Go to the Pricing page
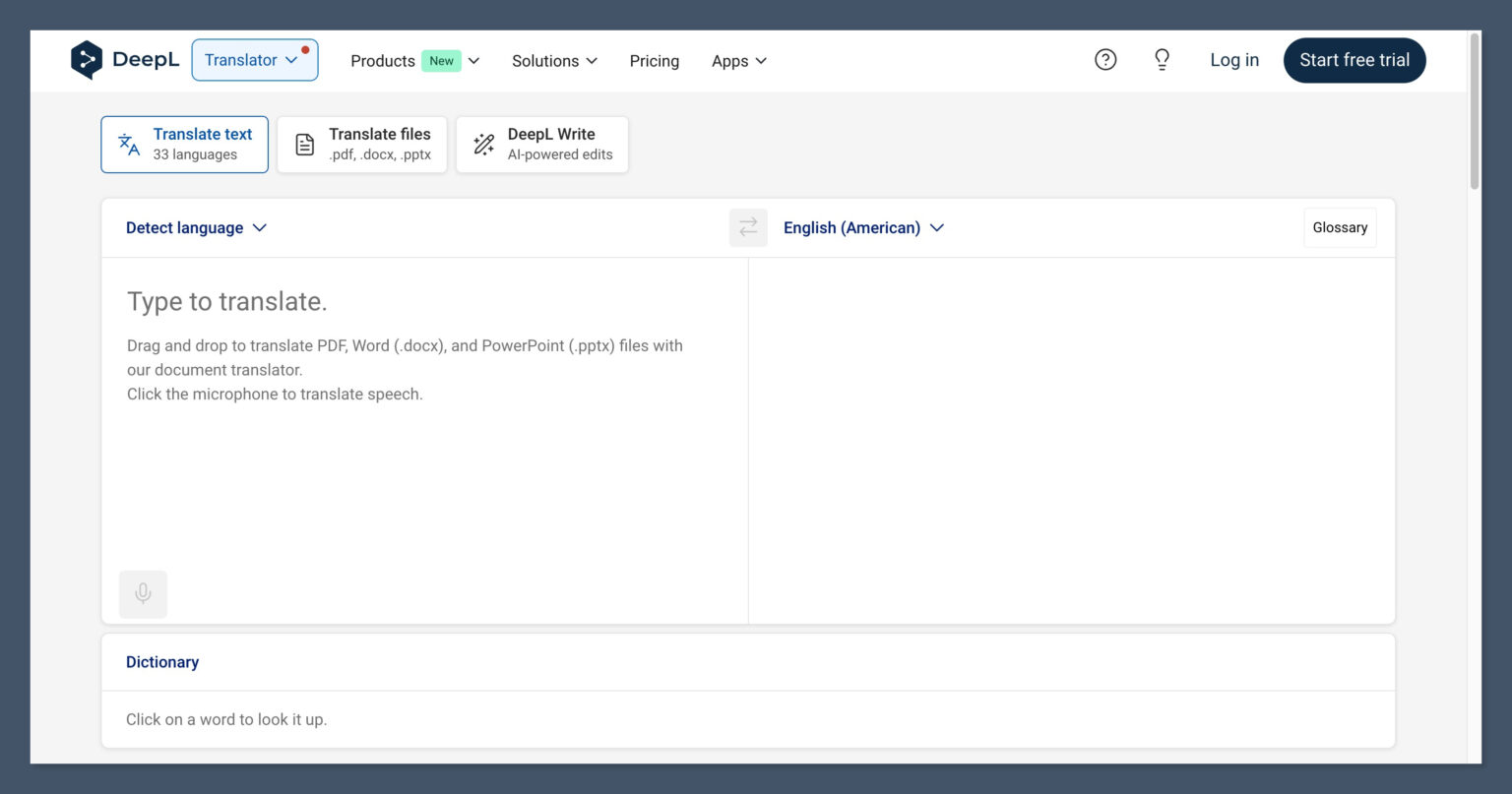The image size is (1512, 794). pyautogui.click(x=655, y=61)
